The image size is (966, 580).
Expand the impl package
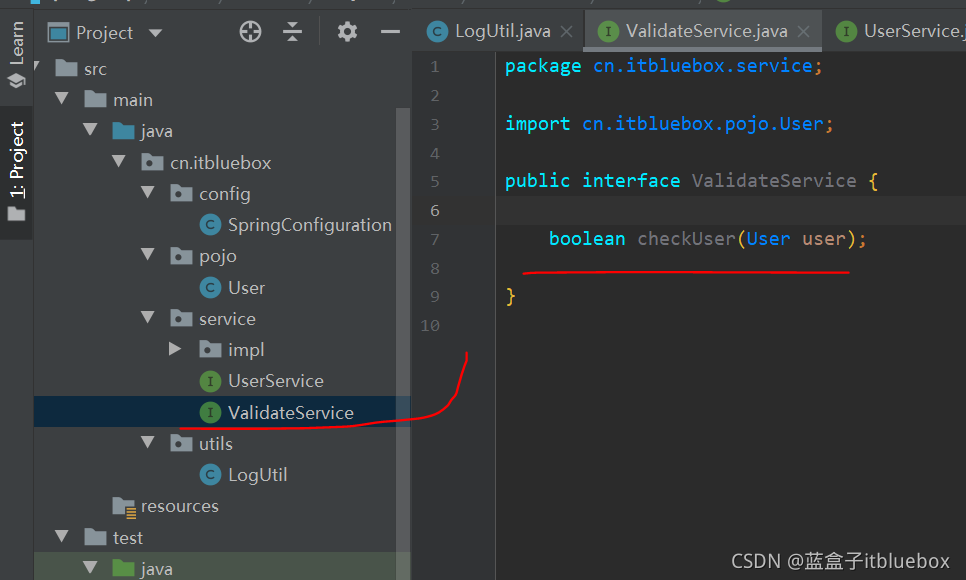(175, 349)
